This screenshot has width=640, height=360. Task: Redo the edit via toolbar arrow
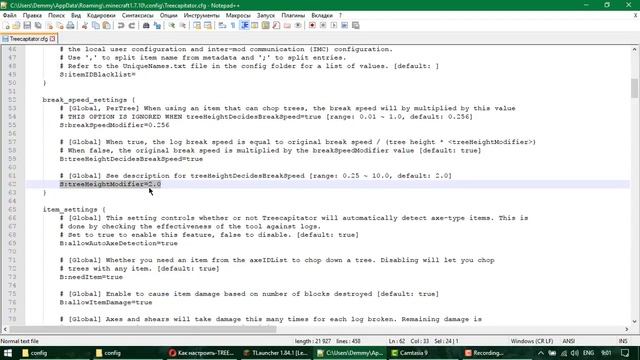131,25
